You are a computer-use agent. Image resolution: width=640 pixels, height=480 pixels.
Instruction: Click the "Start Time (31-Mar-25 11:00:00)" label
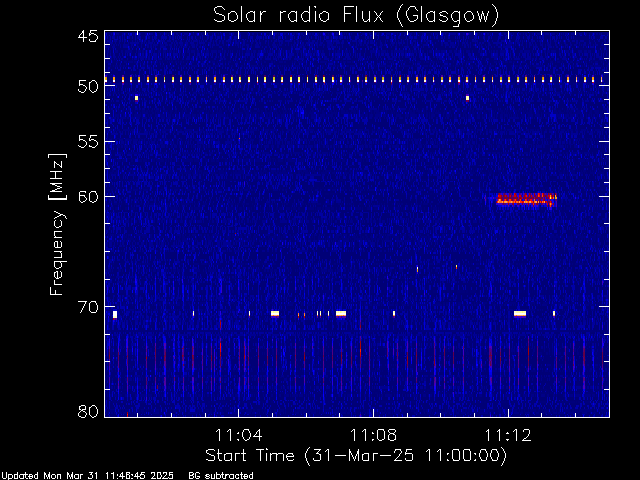356,456
